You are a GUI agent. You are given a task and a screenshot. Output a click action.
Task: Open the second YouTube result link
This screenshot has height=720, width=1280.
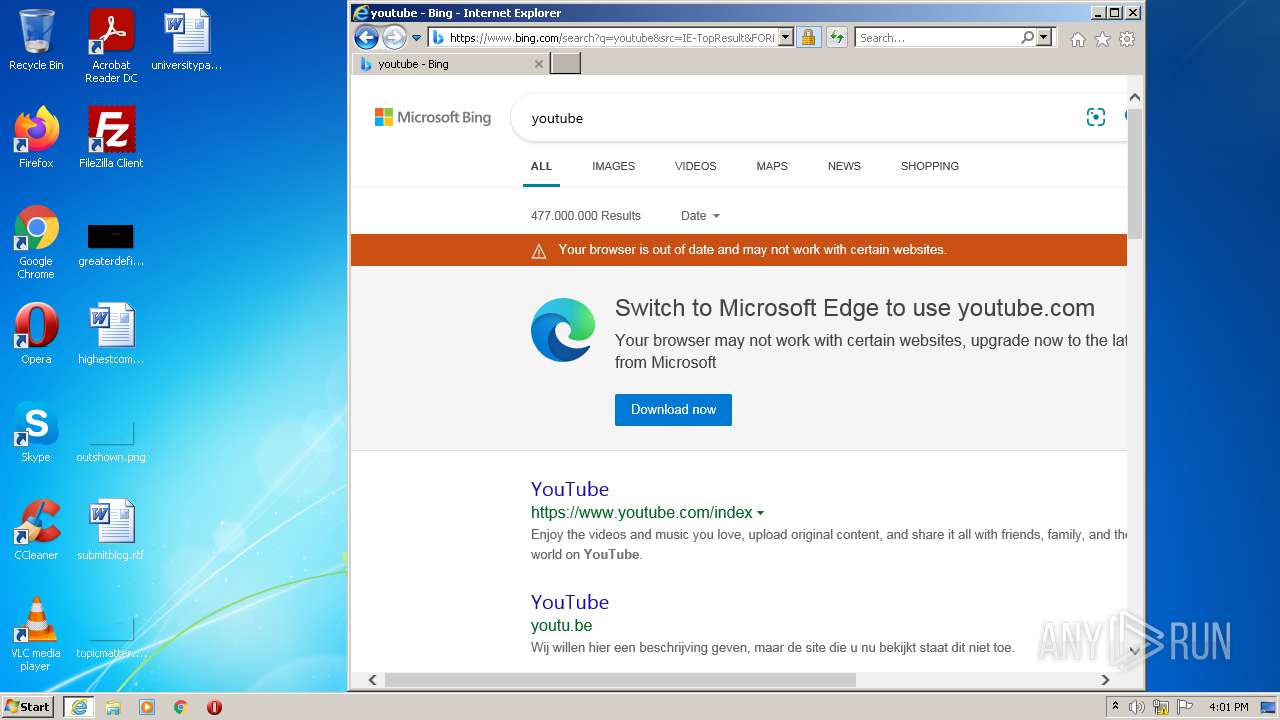(x=570, y=602)
